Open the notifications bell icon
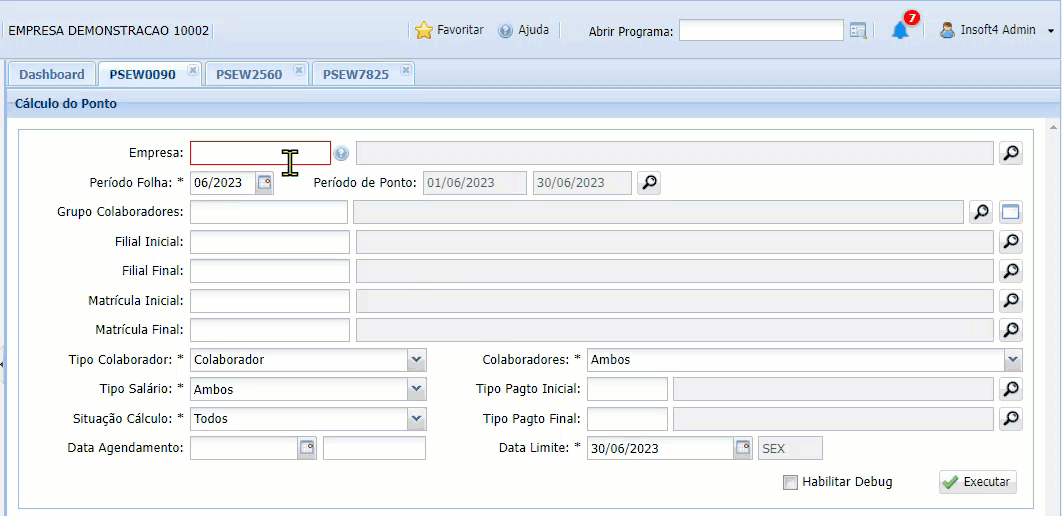 coord(900,30)
